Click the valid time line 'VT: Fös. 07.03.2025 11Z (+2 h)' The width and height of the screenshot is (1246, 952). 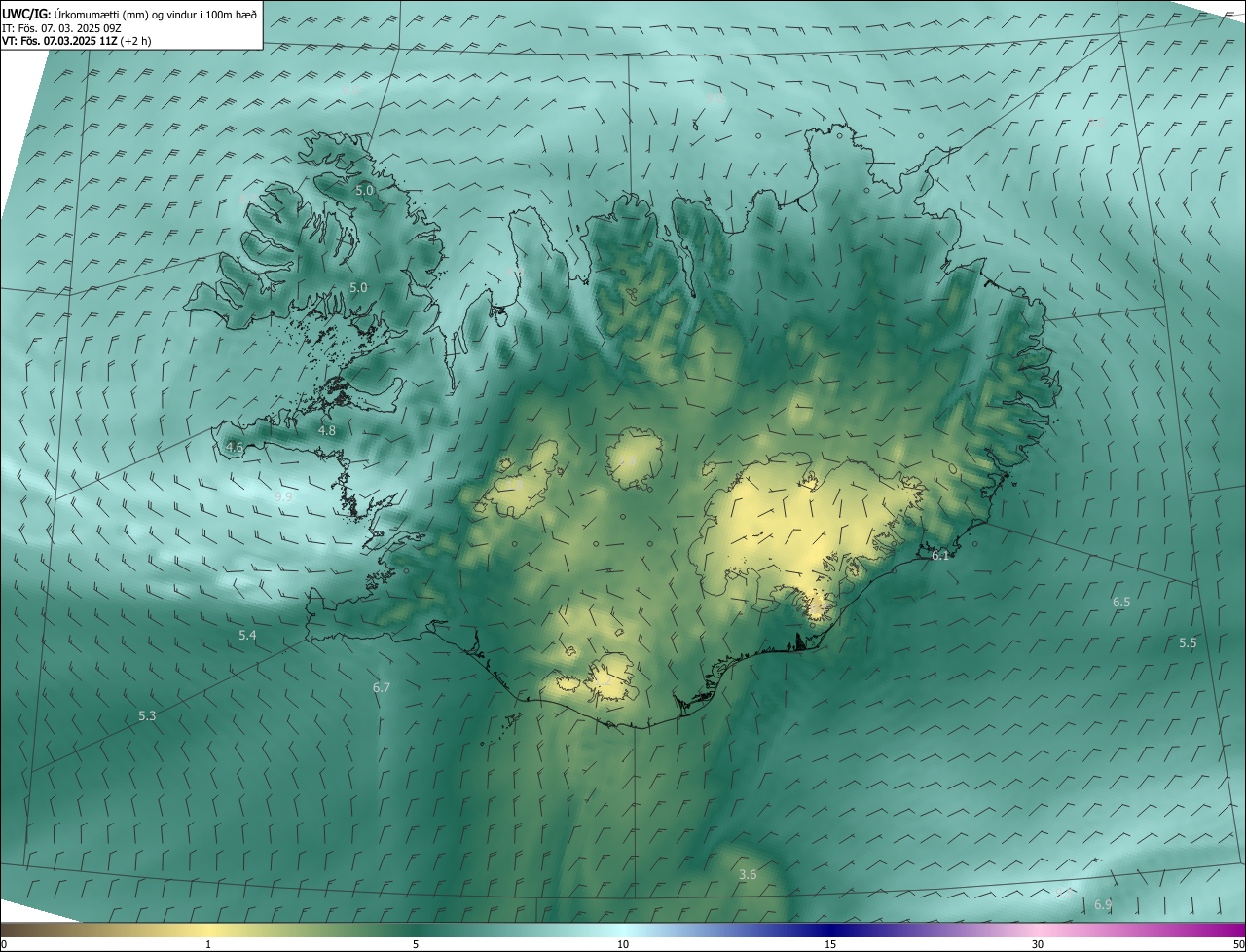point(76,41)
